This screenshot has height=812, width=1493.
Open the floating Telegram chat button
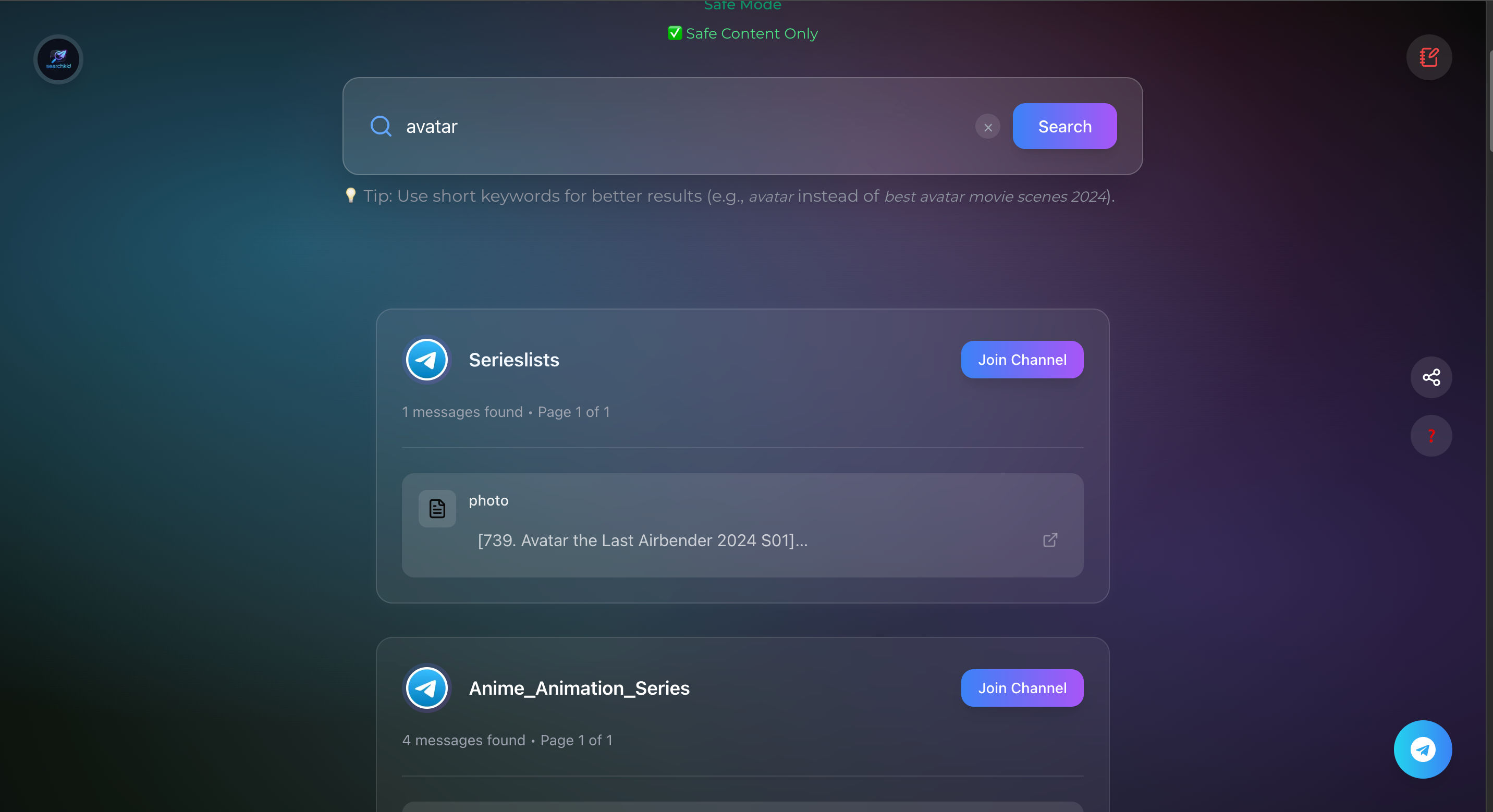coord(1422,749)
